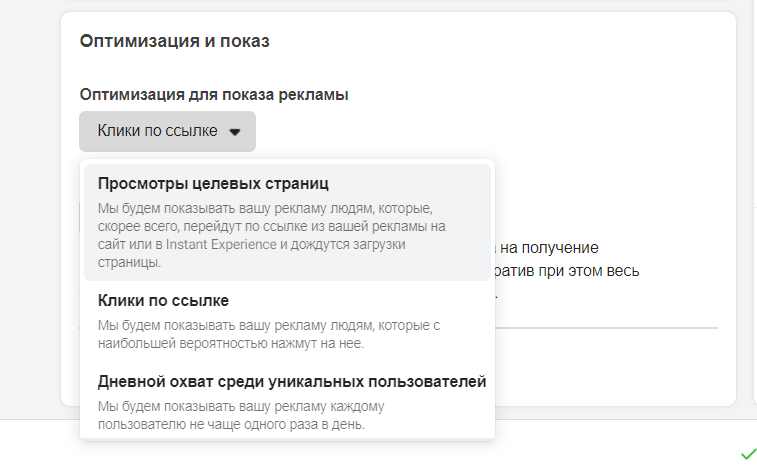
Task: Click the partially hidden field left of the menu
Action: (x=79, y=215)
